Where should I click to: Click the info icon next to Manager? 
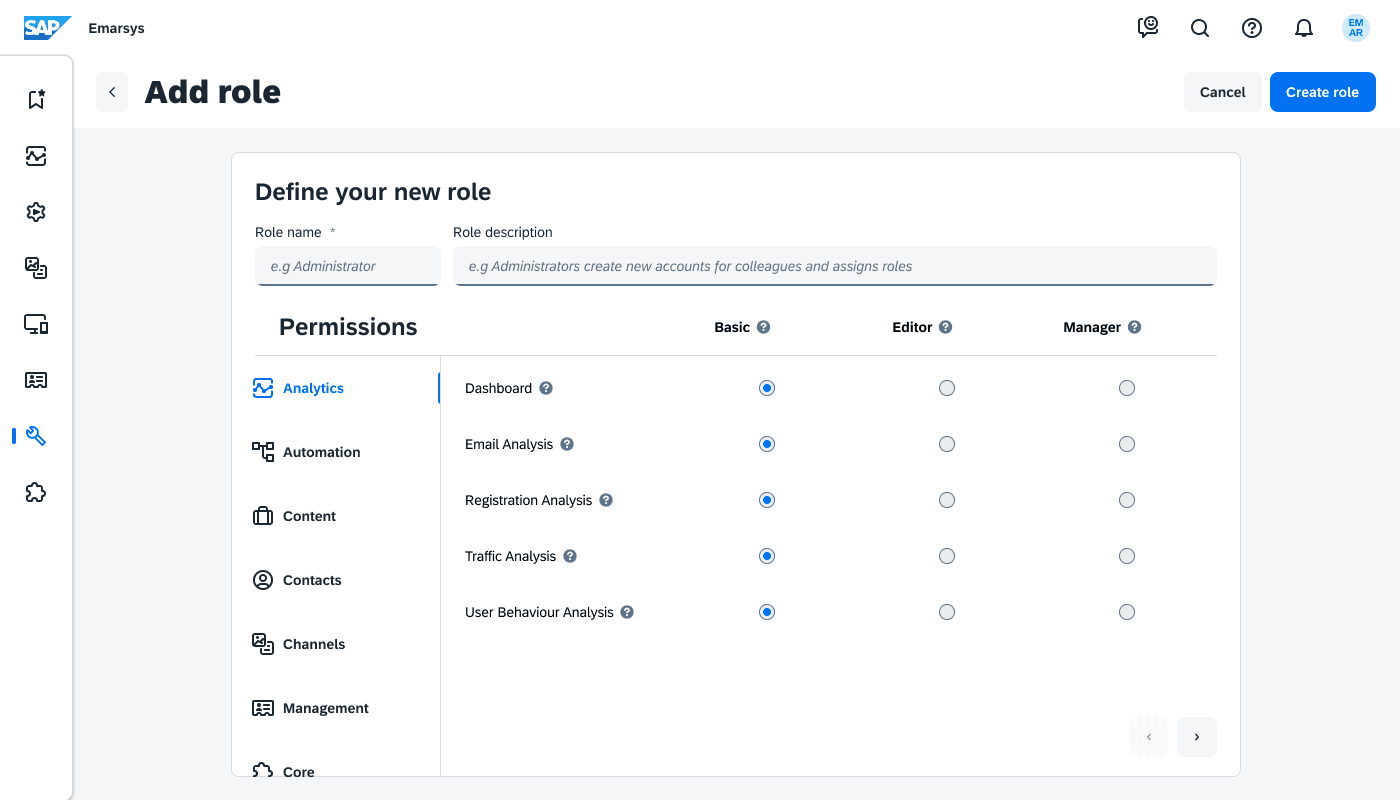point(1134,327)
